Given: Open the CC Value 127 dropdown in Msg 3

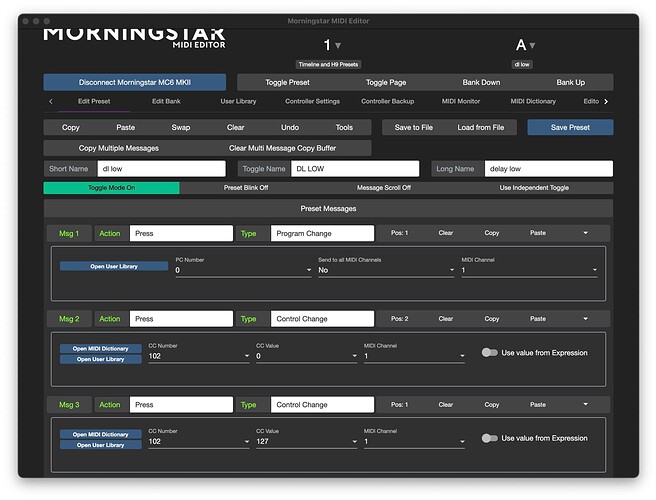Looking at the screenshot, I should [x=307, y=441].
